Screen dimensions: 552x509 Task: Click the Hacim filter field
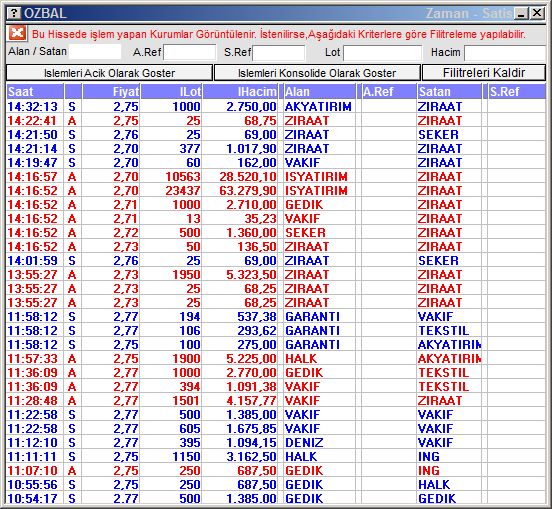click(x=505, y=52)
